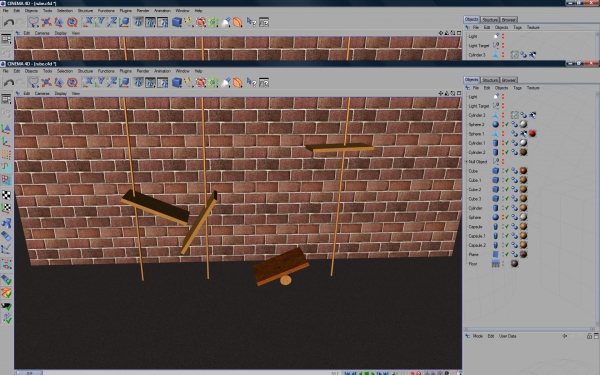Open the NURBS objects flyout in front window
The image size is (600, 375).
(x=201, y=83)
